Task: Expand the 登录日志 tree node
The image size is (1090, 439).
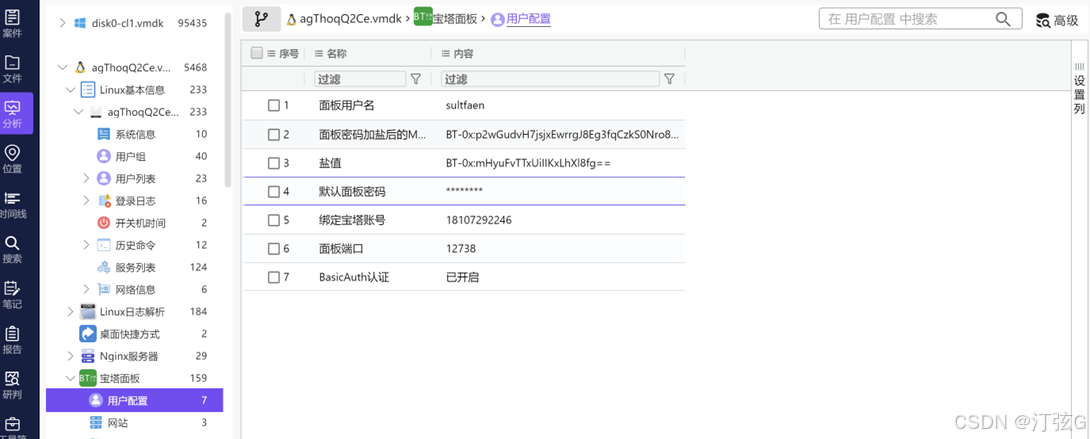Action: (86, 201)
